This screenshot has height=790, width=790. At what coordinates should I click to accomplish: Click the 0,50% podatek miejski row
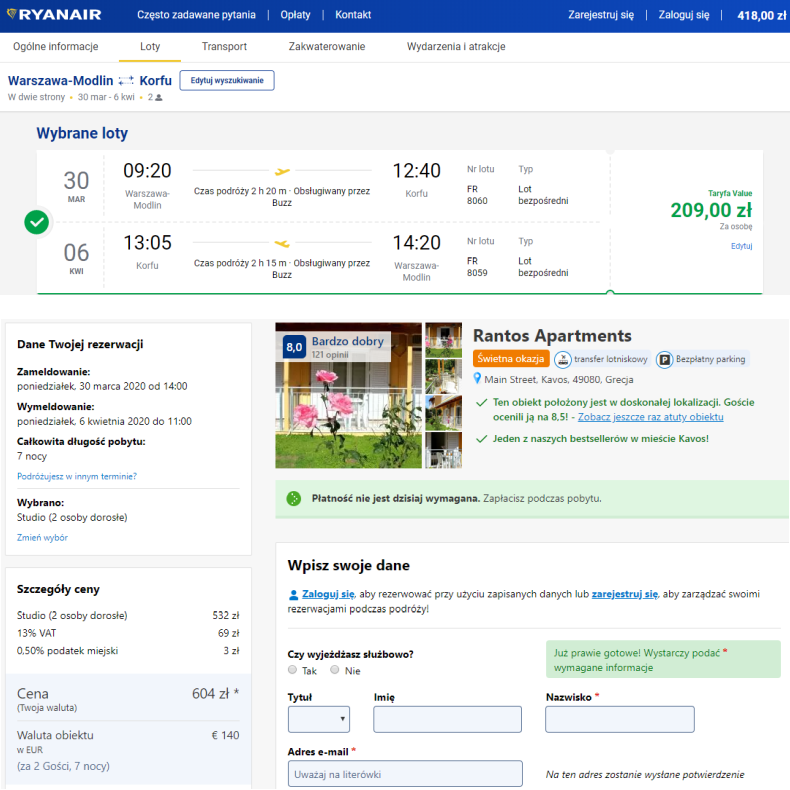128,651
